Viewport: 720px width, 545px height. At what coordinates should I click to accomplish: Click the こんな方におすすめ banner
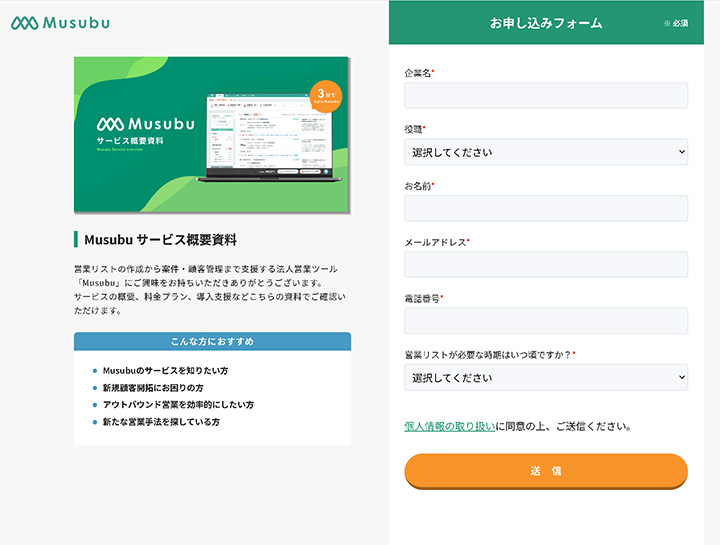click(212, 342)
